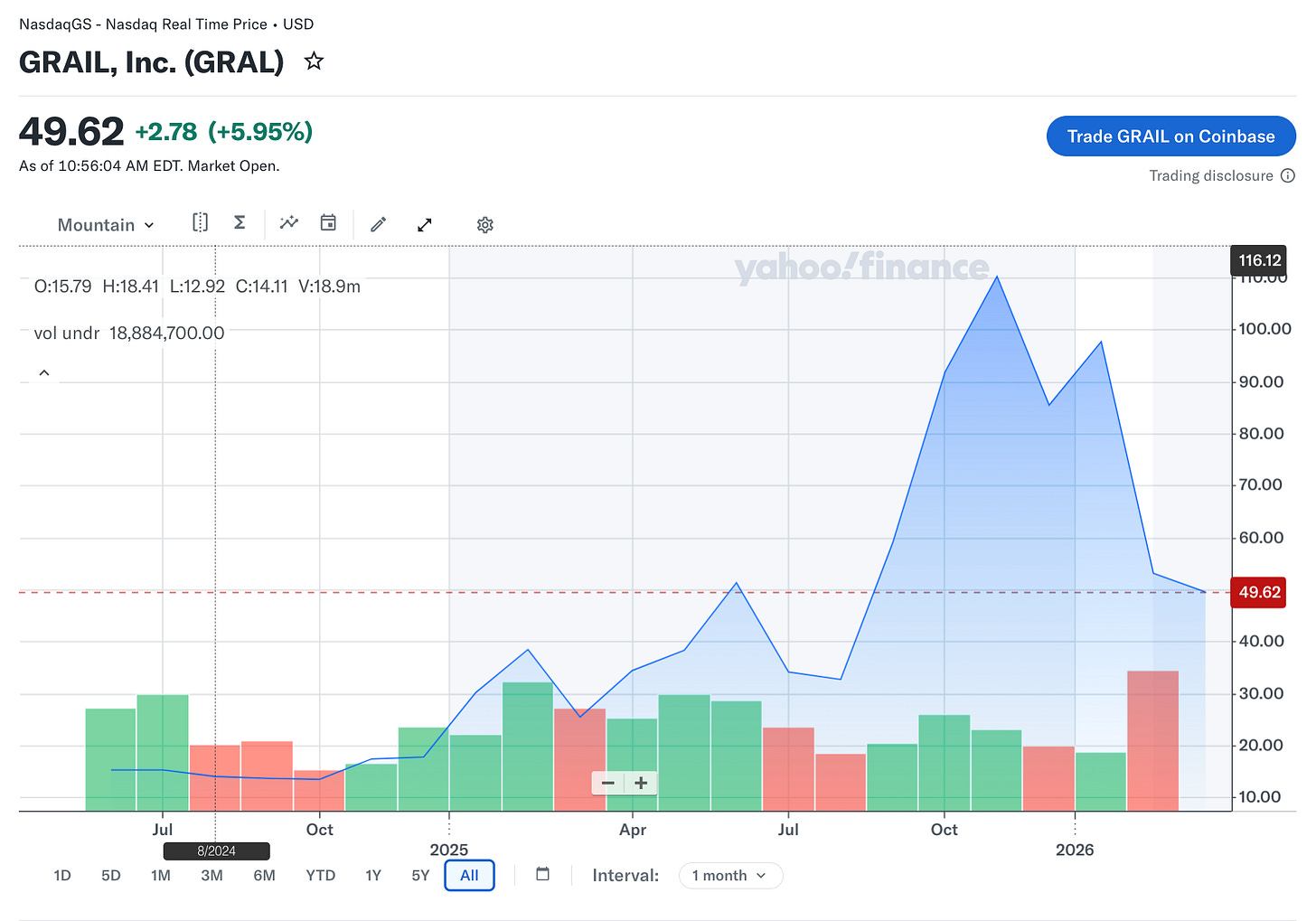The image size is (1316, 921).
Task: Open the sigma statistics tool
Action: coord(240,222)
